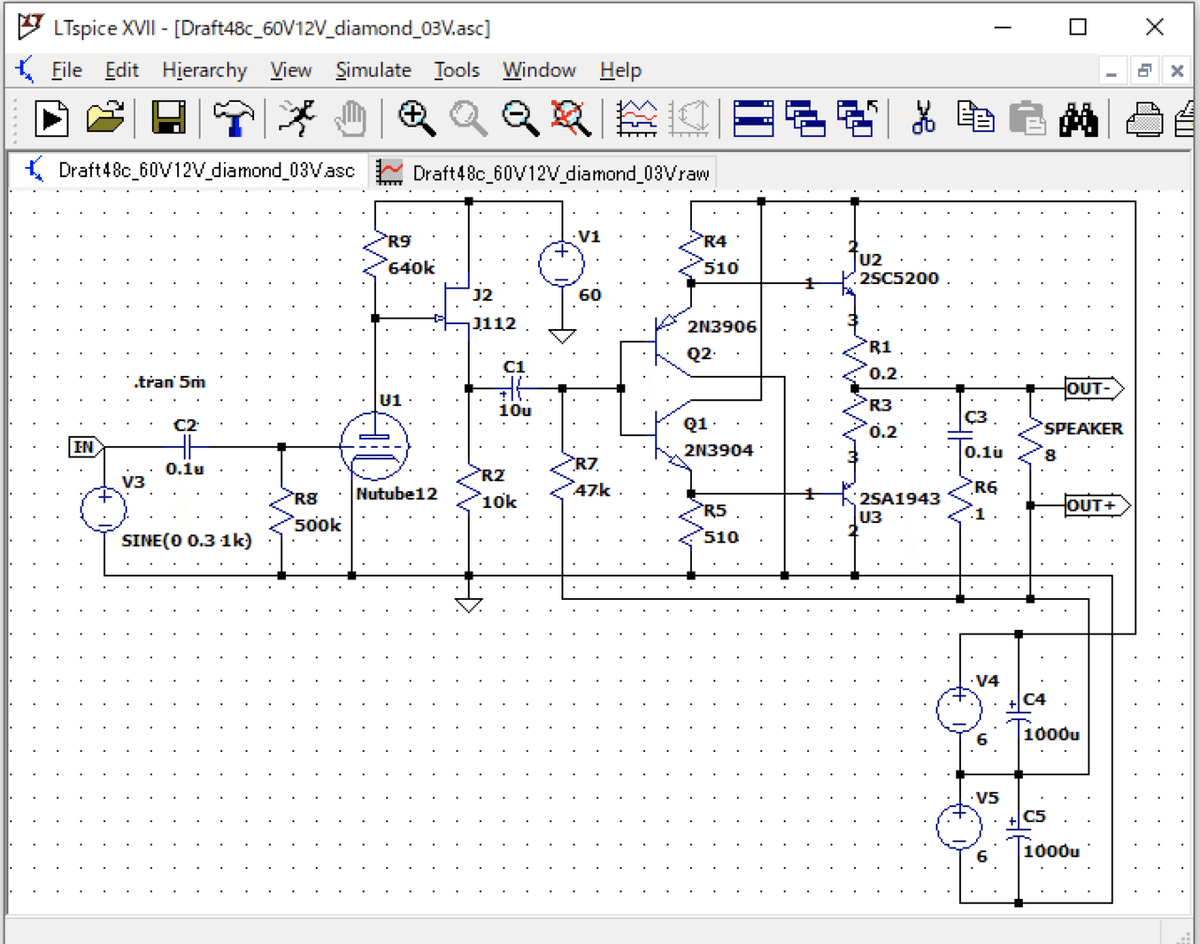1200x944 pixels.
Task: Click the New Schematic toolbar icon
Action: click(52, 119)
